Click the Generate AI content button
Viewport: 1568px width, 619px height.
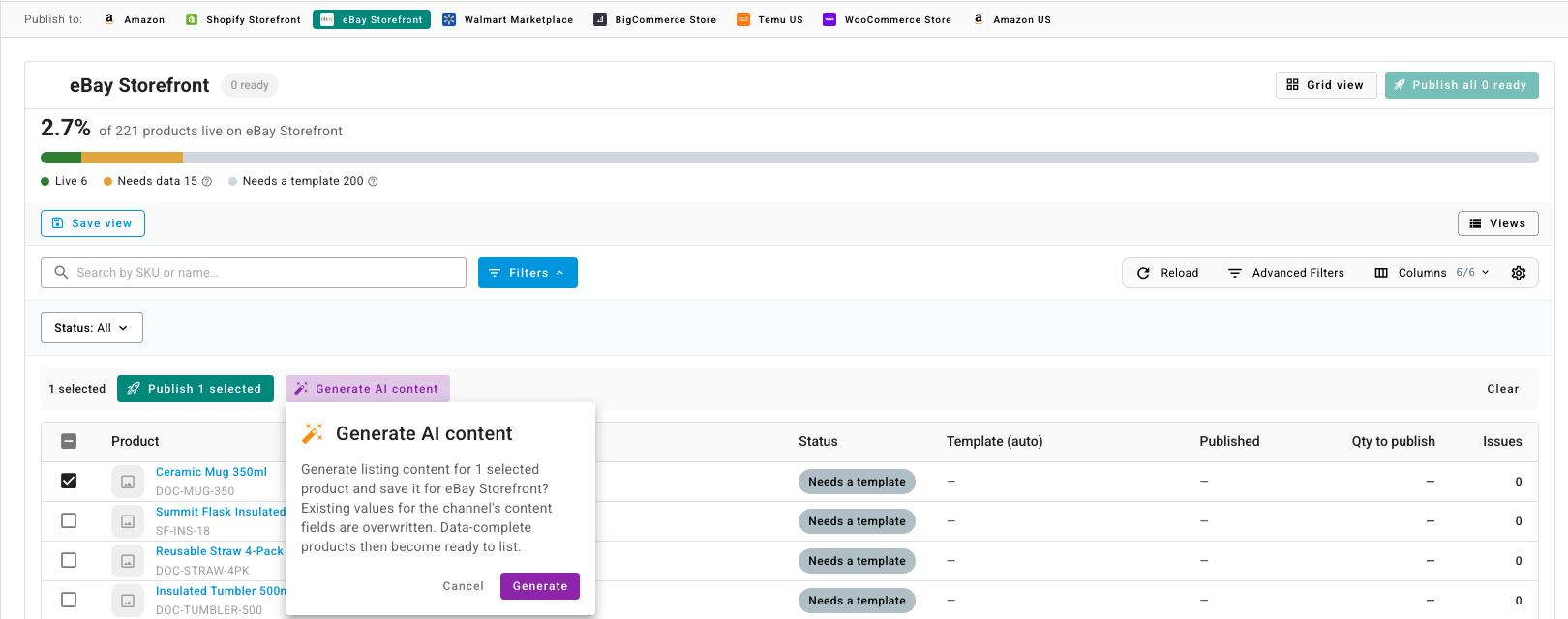[x=368, y=389]
